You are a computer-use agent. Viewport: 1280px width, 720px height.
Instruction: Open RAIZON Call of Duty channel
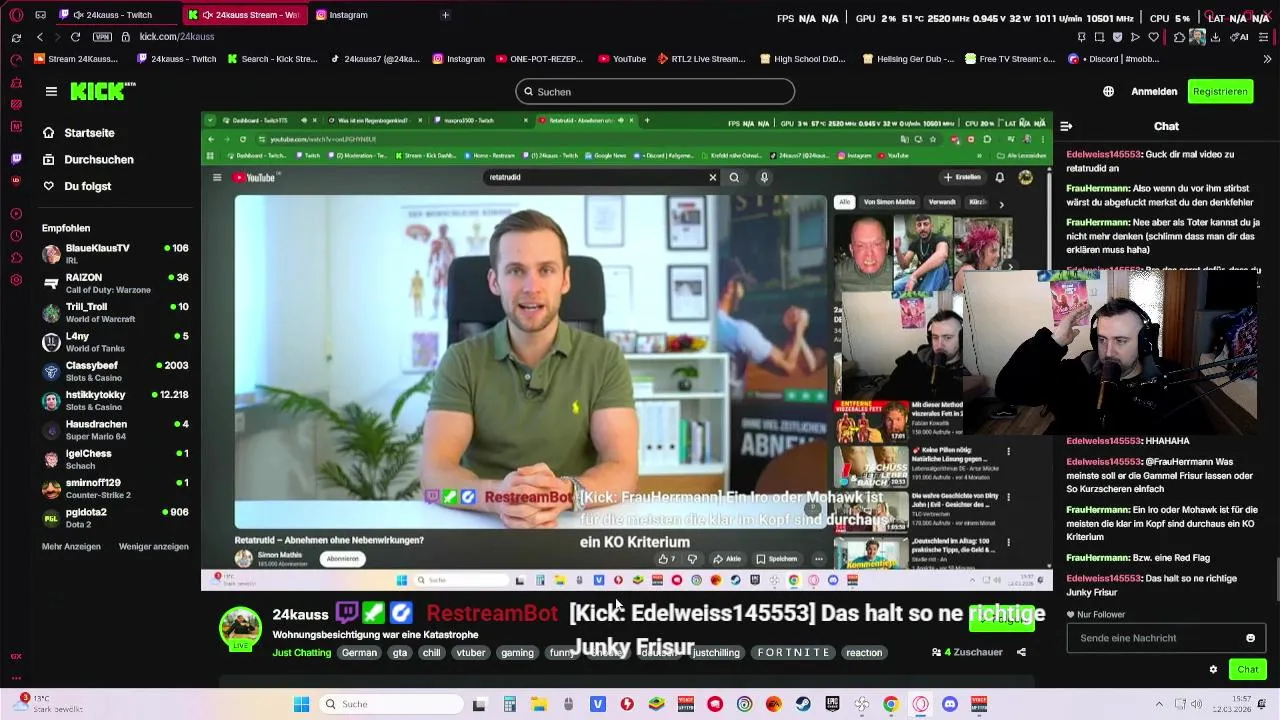tap(115, 283)
